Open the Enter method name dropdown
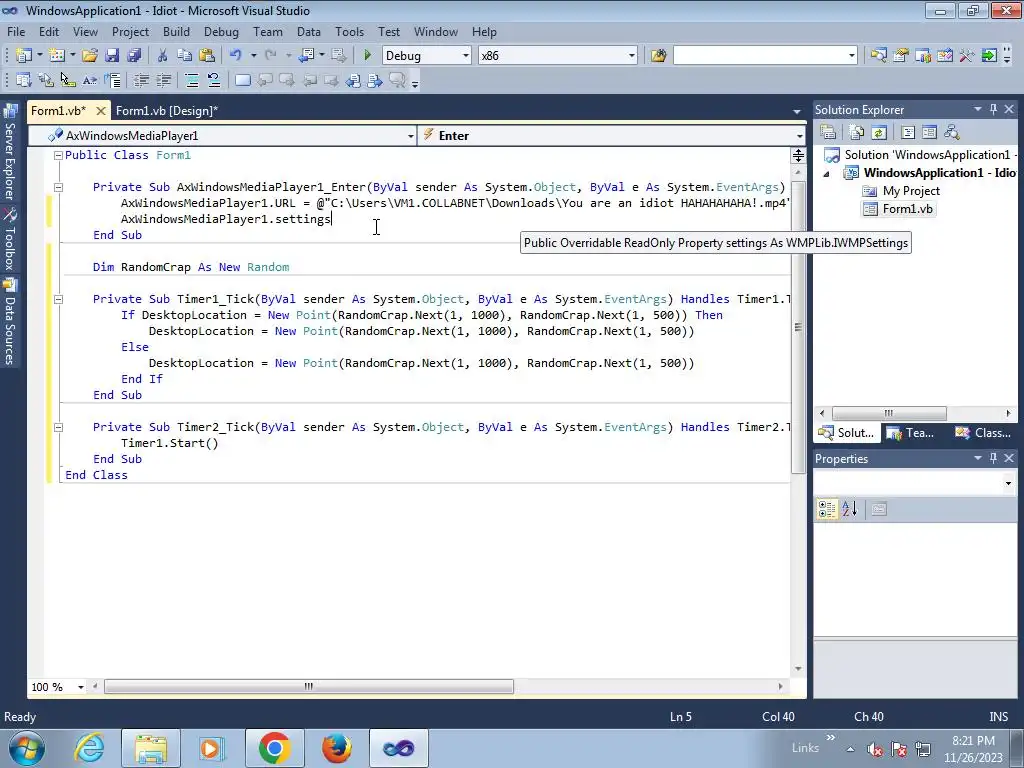This screenshot has height=768, width=1024. [799, 136]
